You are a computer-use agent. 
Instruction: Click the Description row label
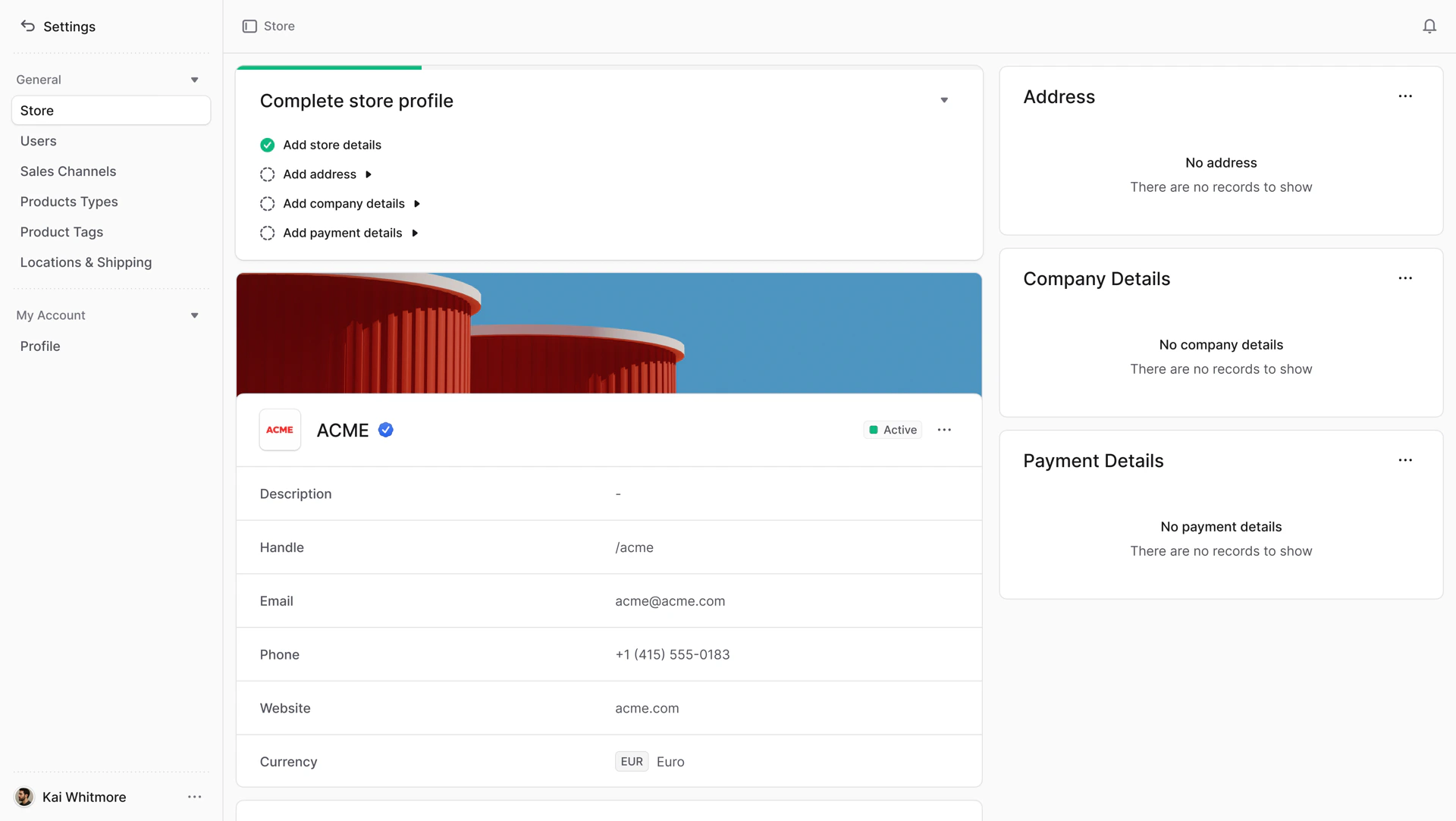296,494
